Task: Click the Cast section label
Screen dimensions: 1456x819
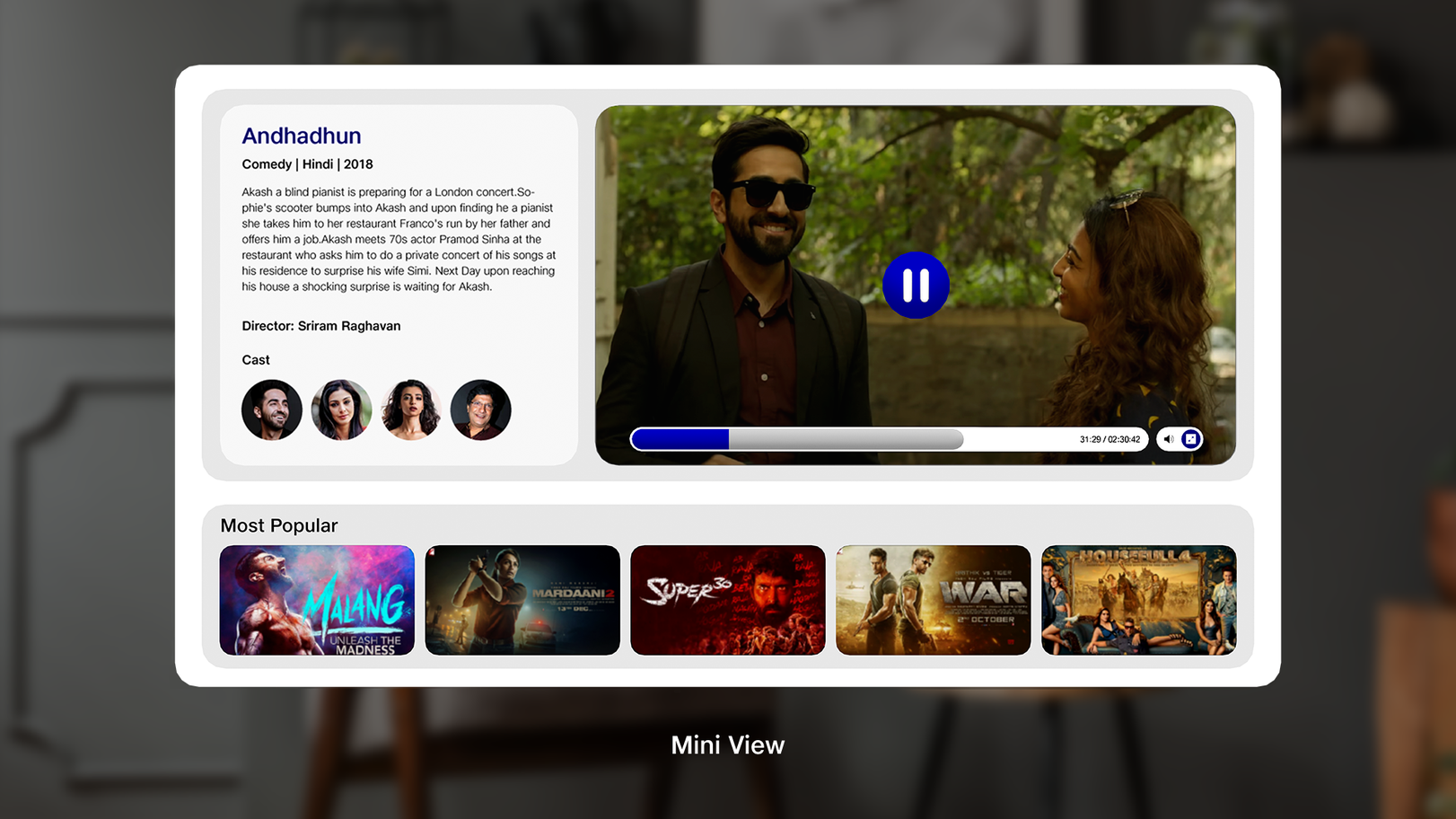Action: coord(256,360)
